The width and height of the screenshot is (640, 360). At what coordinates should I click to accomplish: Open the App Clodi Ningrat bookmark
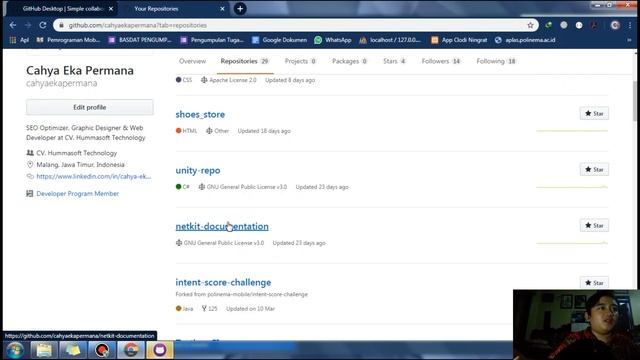(460, 40)
